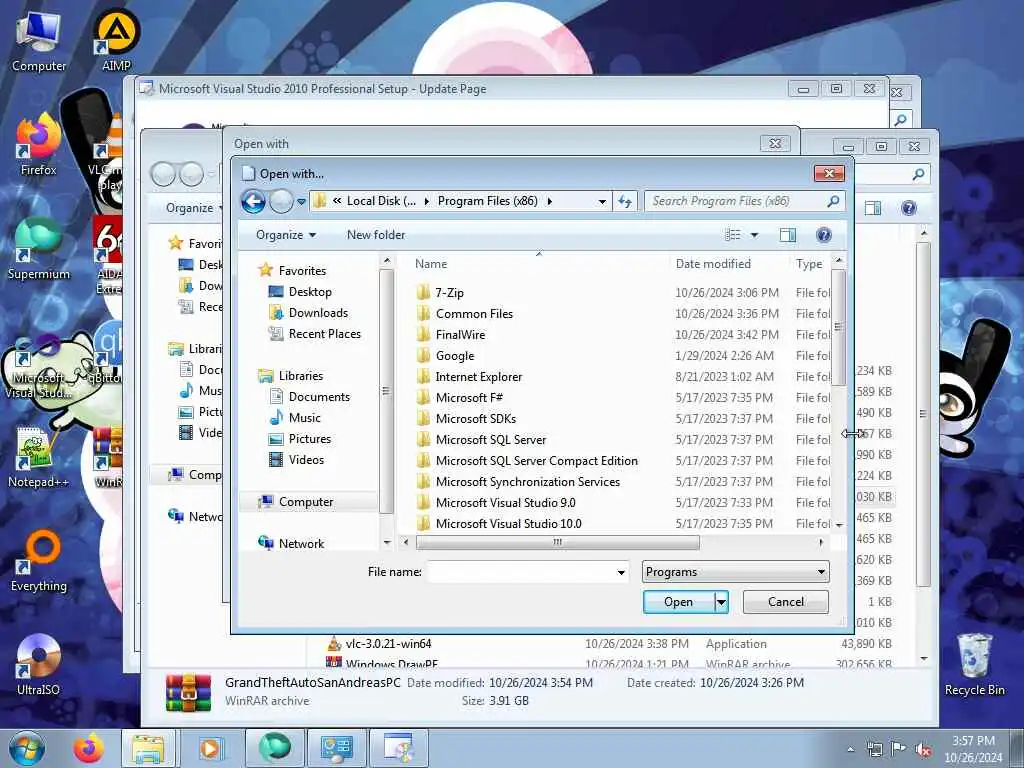The width and height of the screenshot is (1024, 768).
Task: Select Recent Places under Favorites
Action: tap(325, 334)
